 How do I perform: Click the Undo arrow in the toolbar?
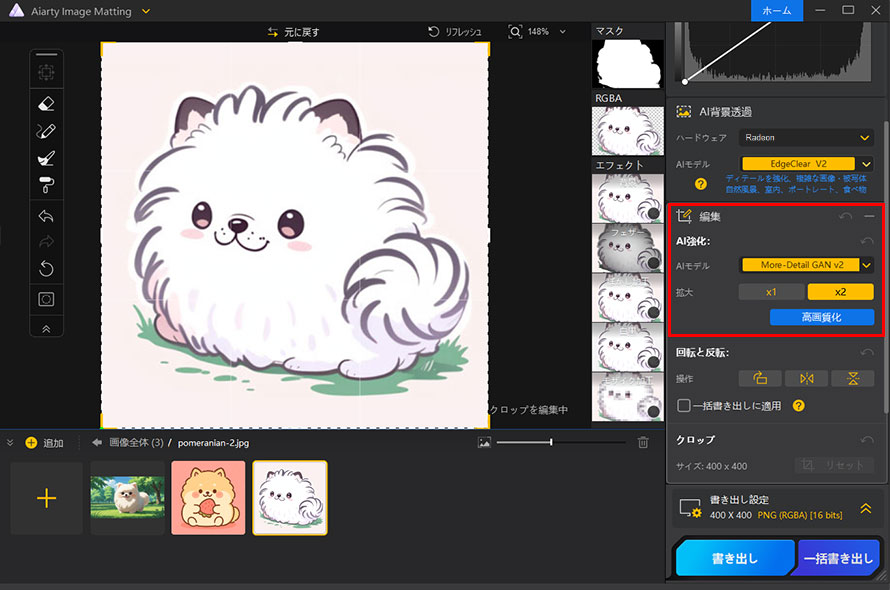[x=46, y=216]
